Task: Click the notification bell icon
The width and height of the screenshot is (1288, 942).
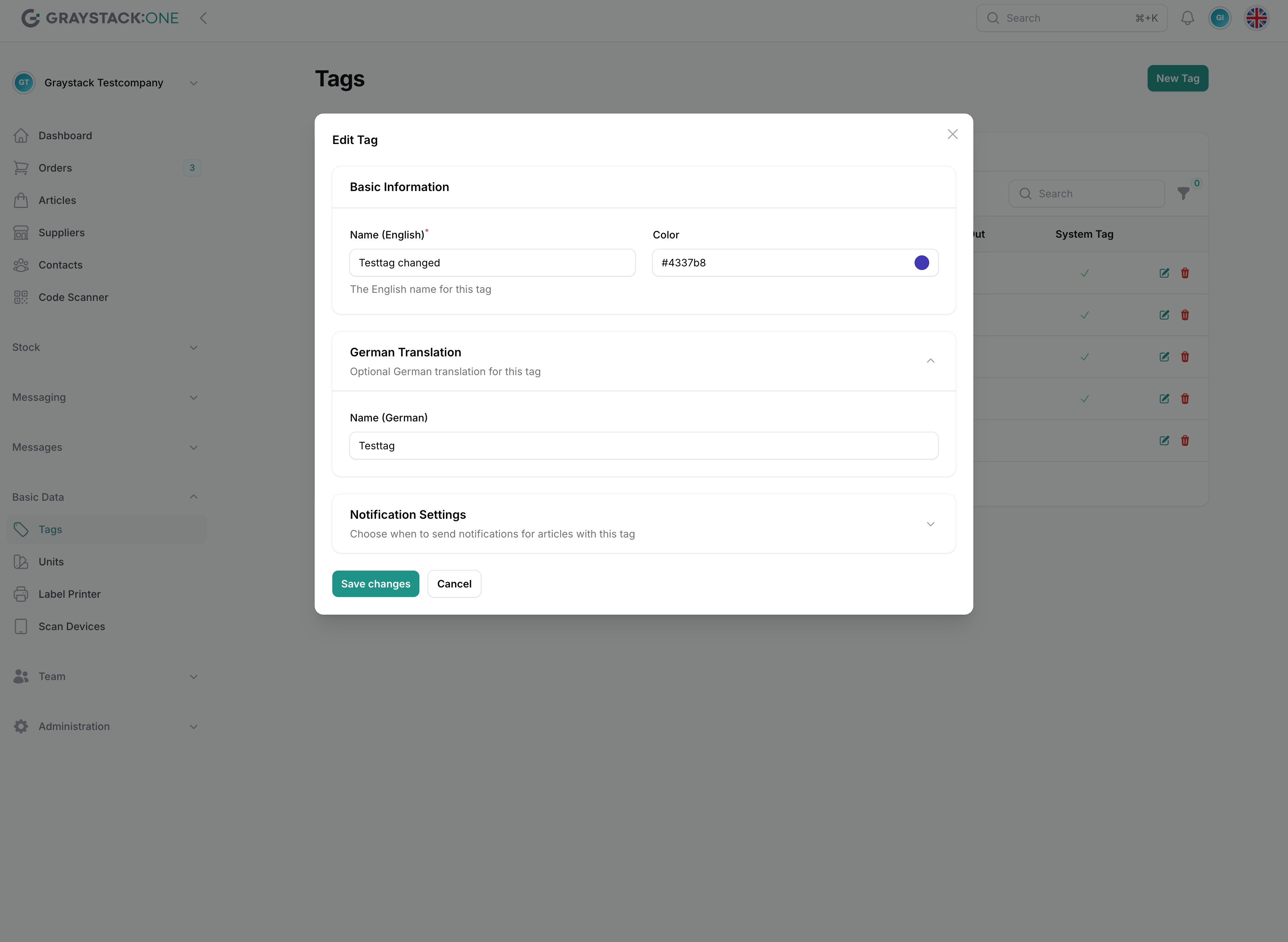Action: pos(1187,18)
